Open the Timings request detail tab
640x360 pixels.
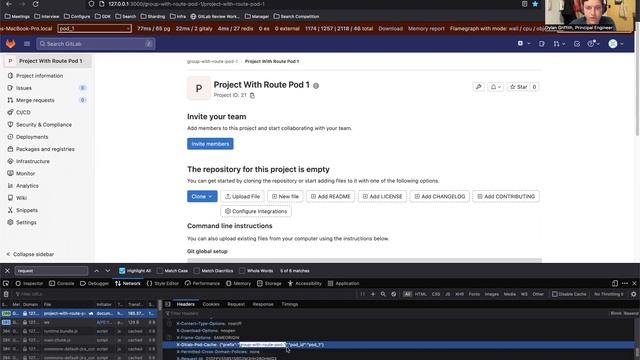tap(289, 304)
